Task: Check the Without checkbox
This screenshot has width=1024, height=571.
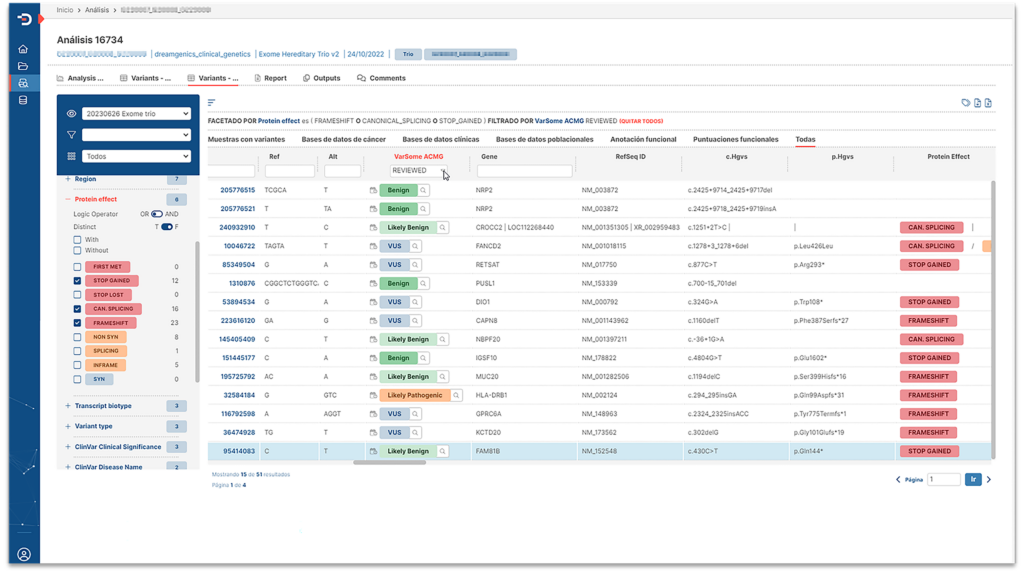Action: (77, 250)
